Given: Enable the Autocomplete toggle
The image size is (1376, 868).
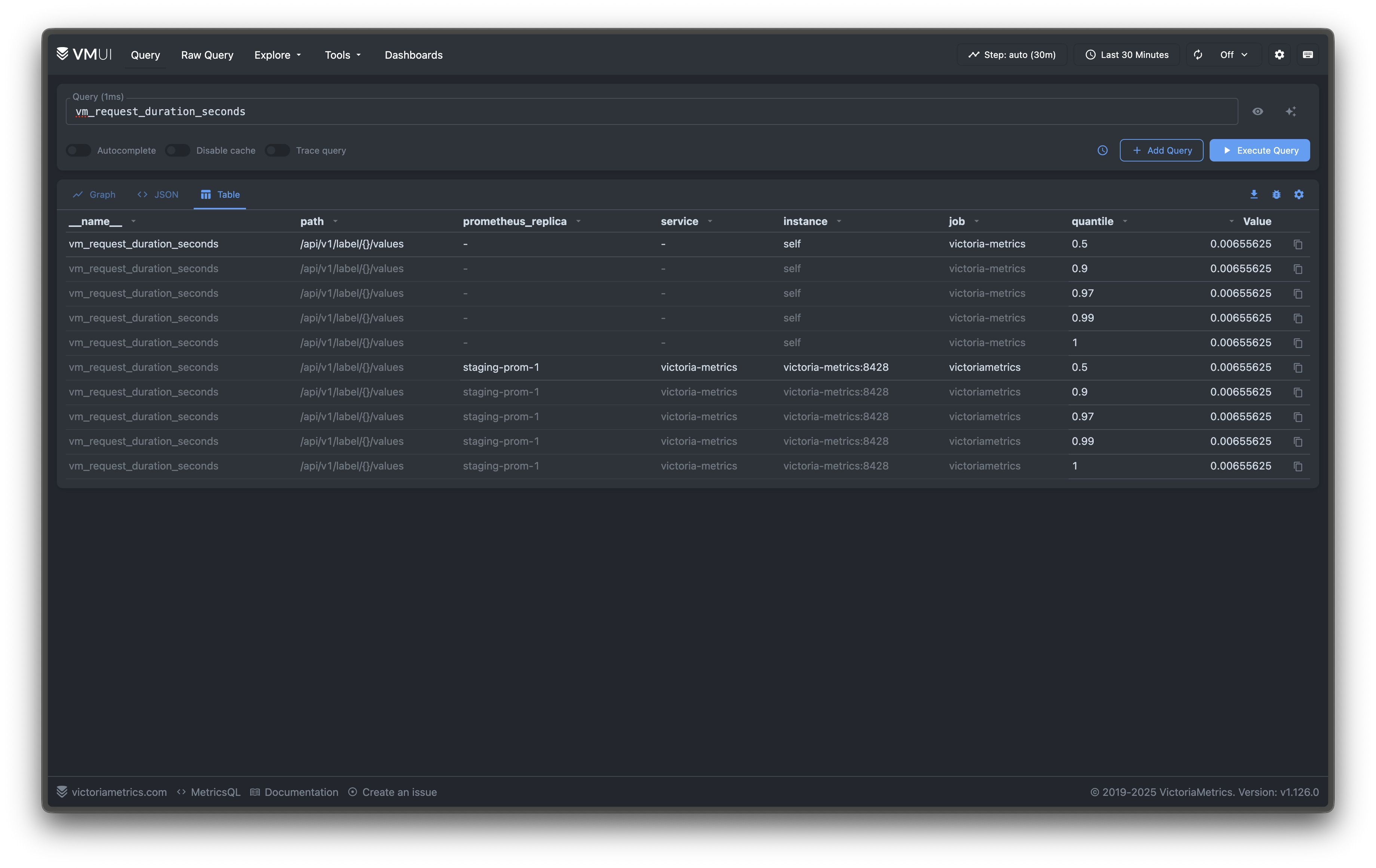Looking at the screenshot, I should 79,150.
